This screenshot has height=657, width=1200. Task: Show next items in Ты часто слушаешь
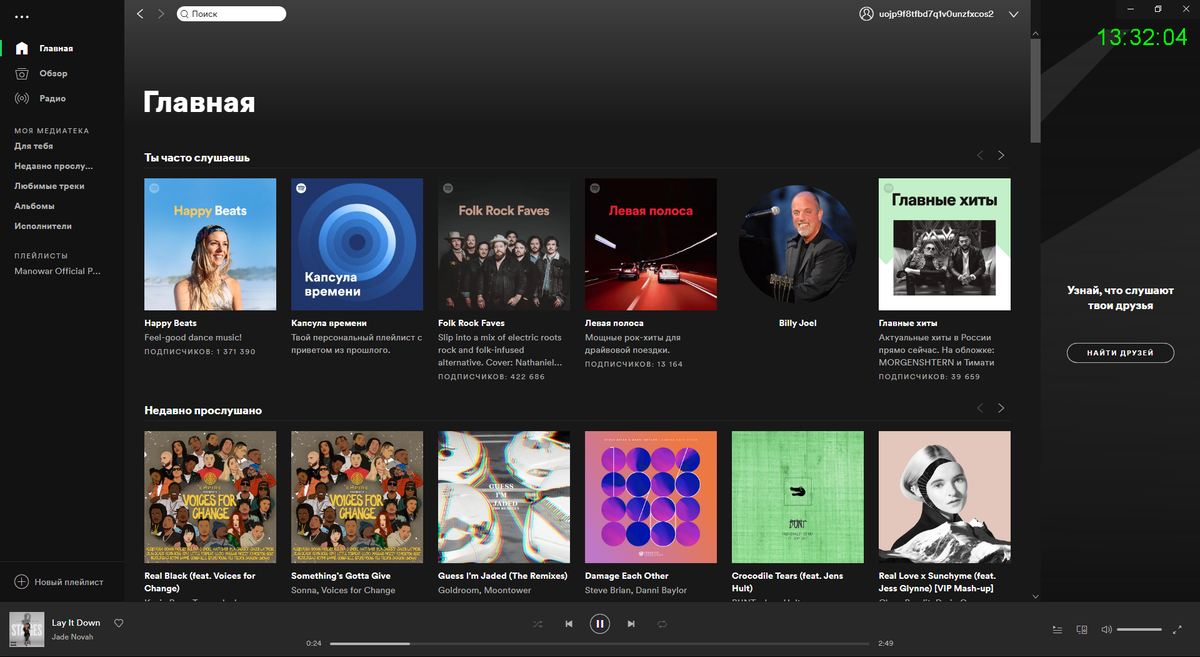(x=1001, y=155)
